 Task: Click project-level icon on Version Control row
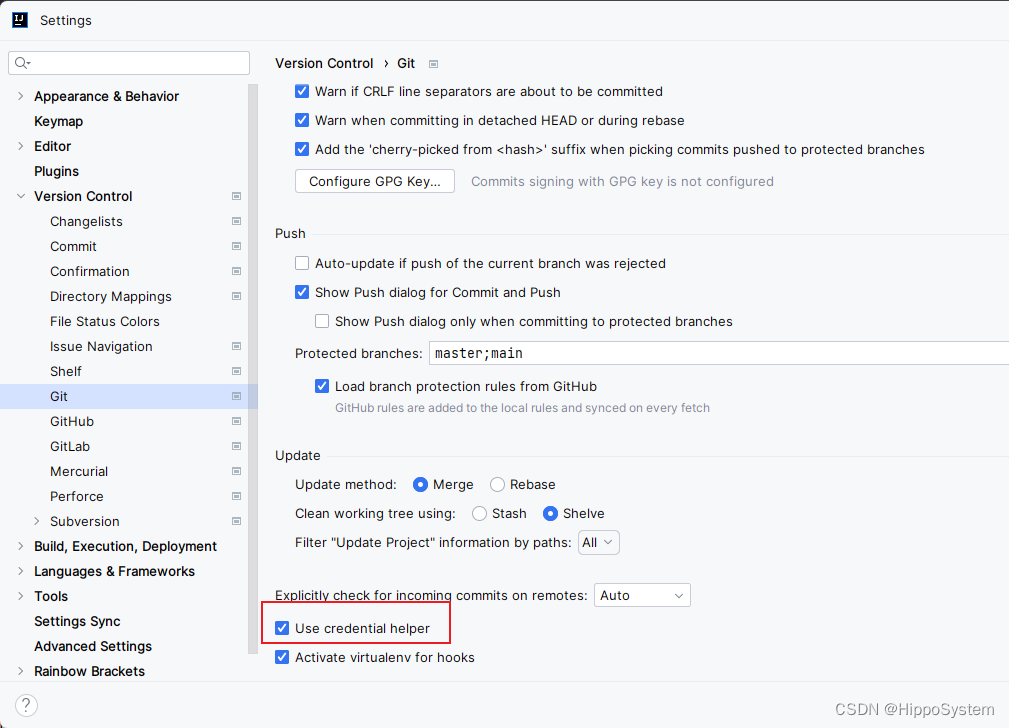pyautogui.click(x=236, y=196)
